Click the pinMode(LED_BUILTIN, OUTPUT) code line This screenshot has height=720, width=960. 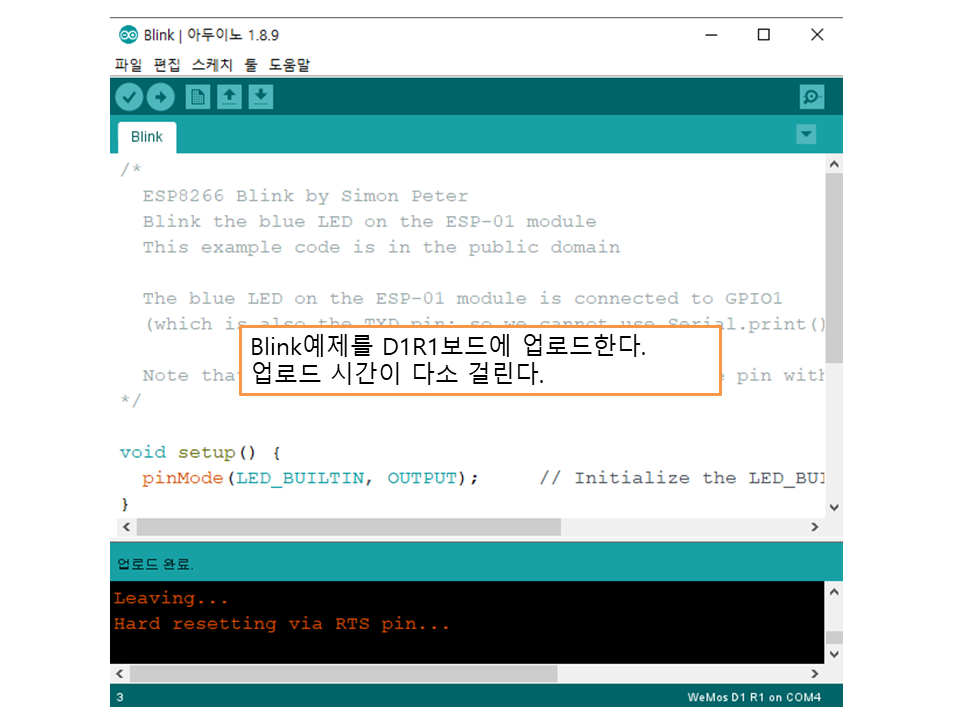click(x=310, y=478)
